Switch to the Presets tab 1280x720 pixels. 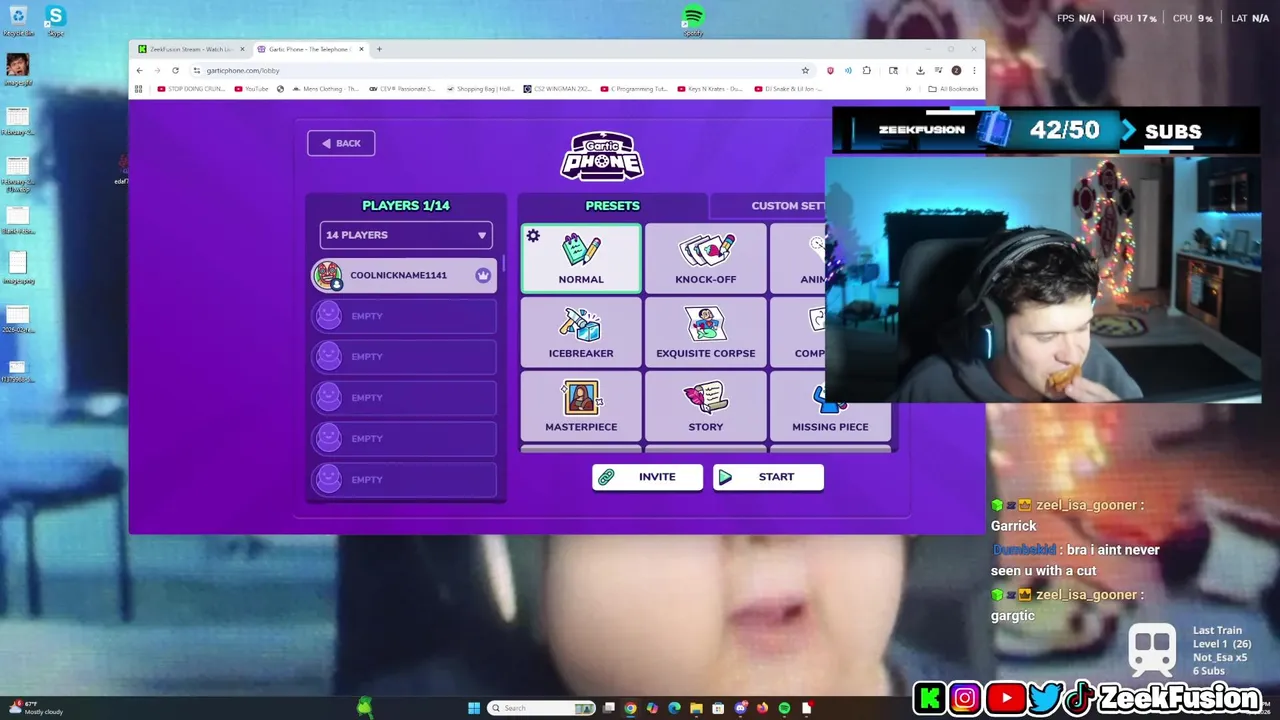click(612, 206)
